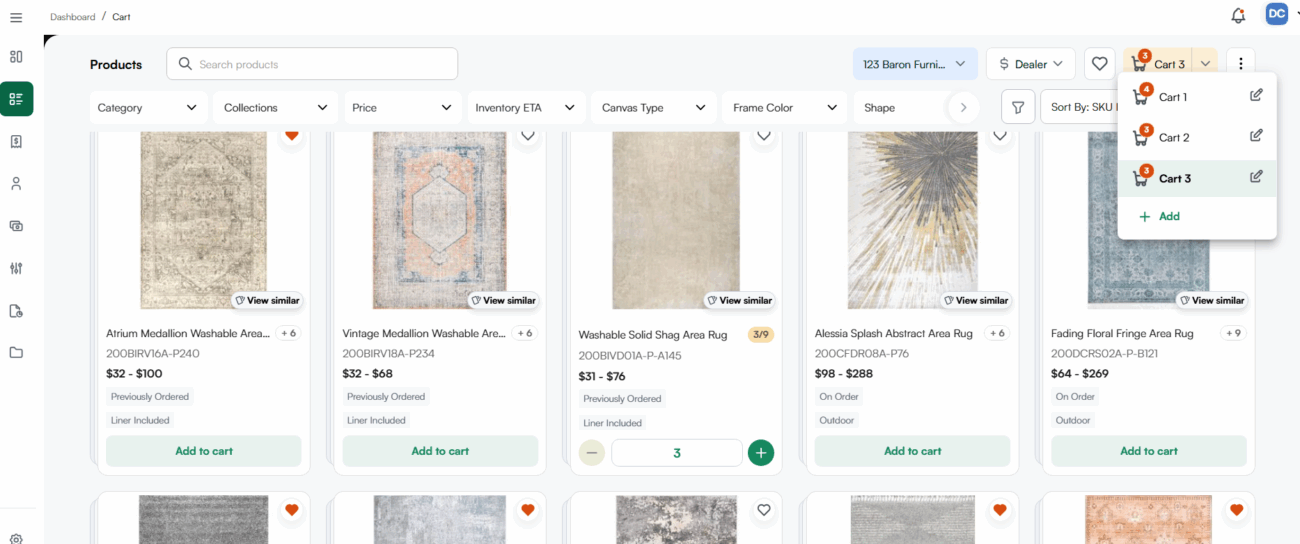
Task: Expand the Category filter dropdown
Action: click(148, 107)
